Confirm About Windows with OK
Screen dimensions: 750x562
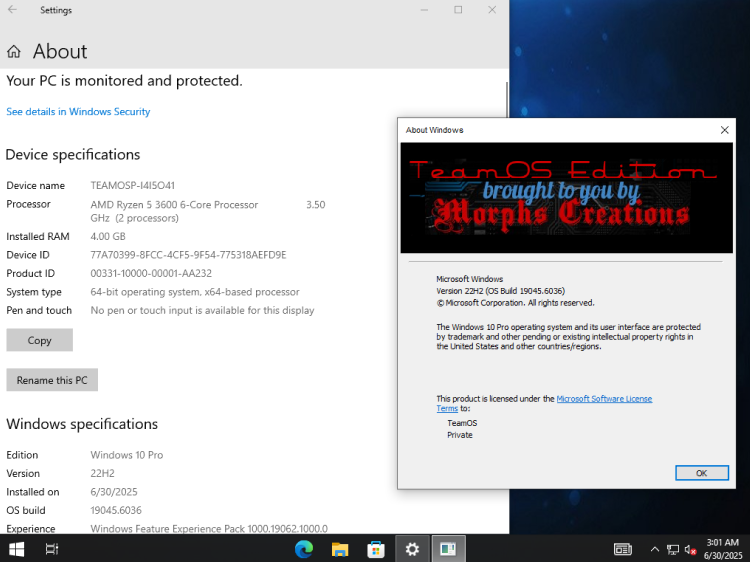coord(702,473)
